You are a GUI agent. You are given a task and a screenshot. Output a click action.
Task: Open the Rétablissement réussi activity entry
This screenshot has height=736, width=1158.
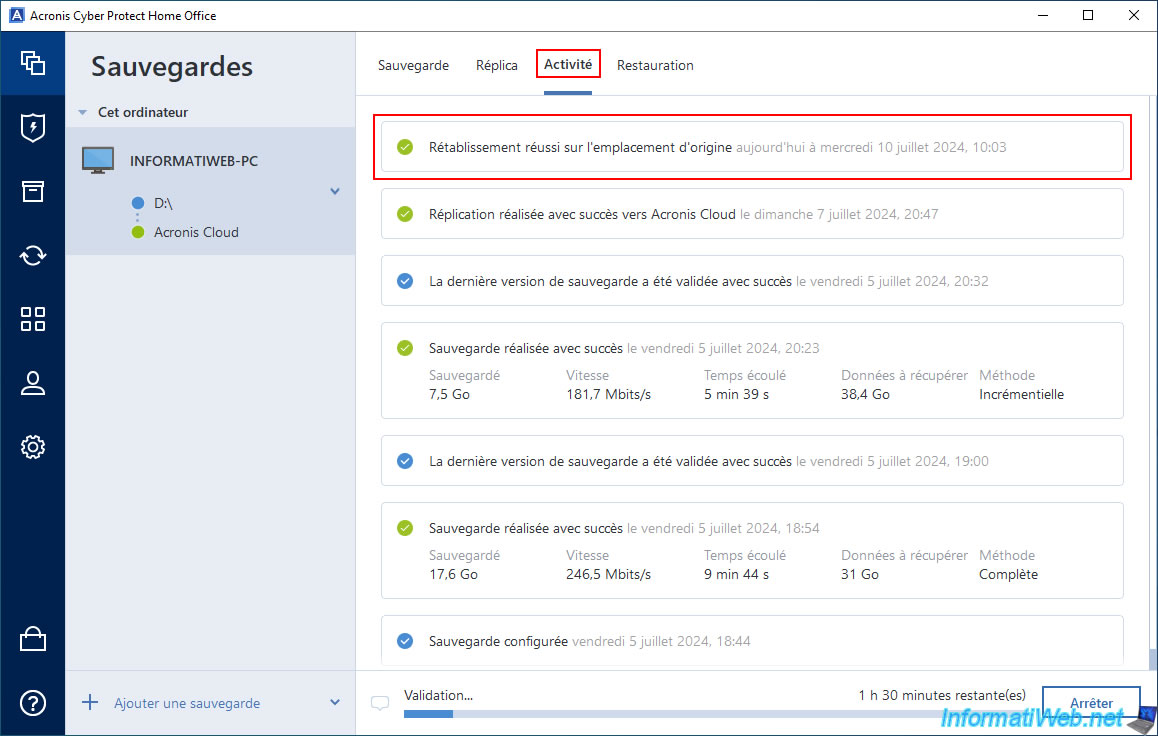pos(752,147)
